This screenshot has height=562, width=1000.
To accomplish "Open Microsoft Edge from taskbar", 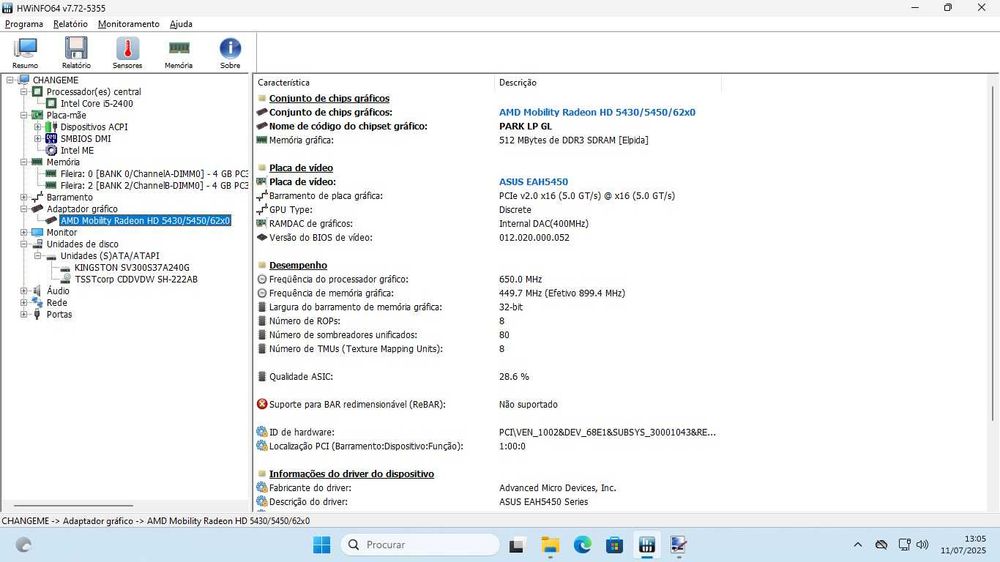I will coord(582,545).
